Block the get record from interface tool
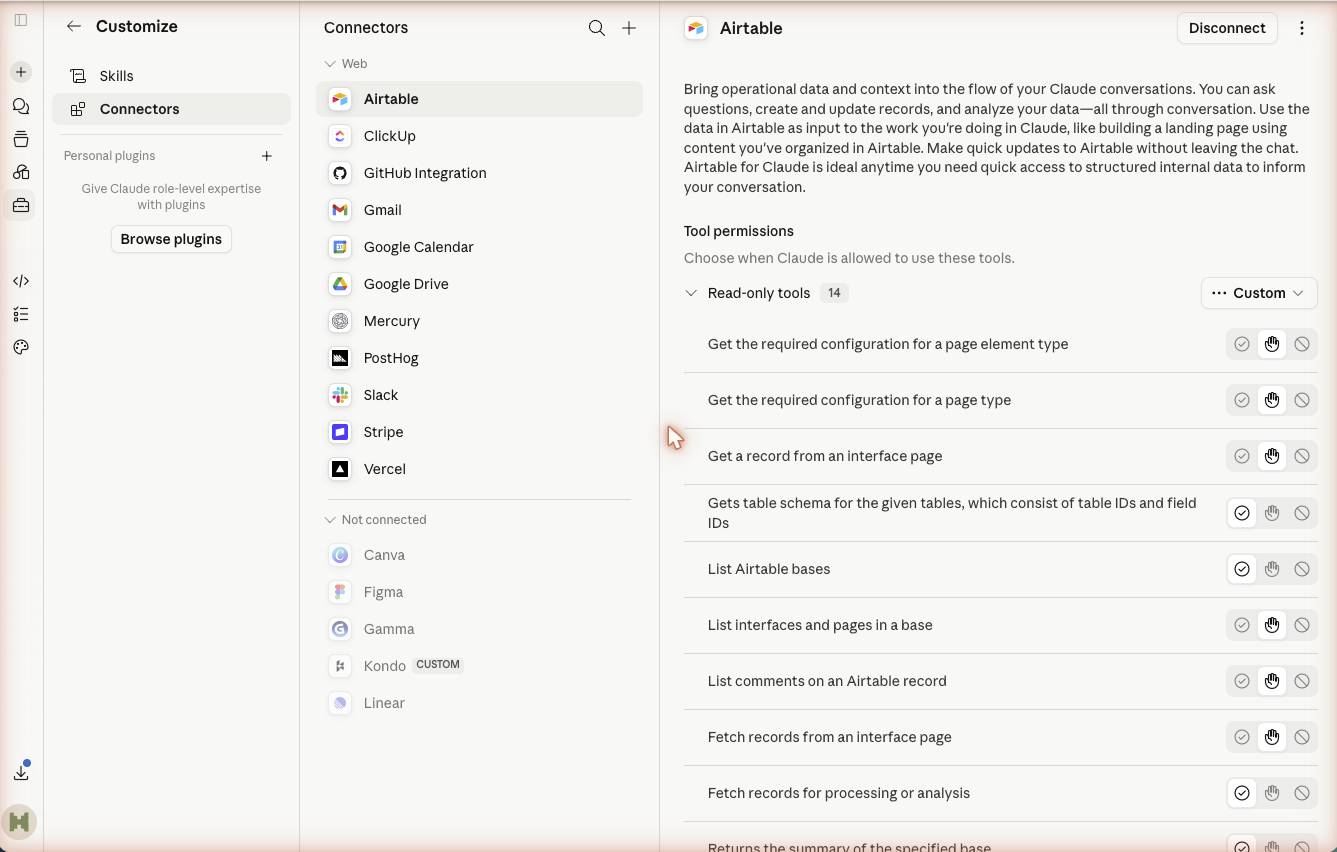This screenshot has height=852, width=1337. (x=1302, y=456)
